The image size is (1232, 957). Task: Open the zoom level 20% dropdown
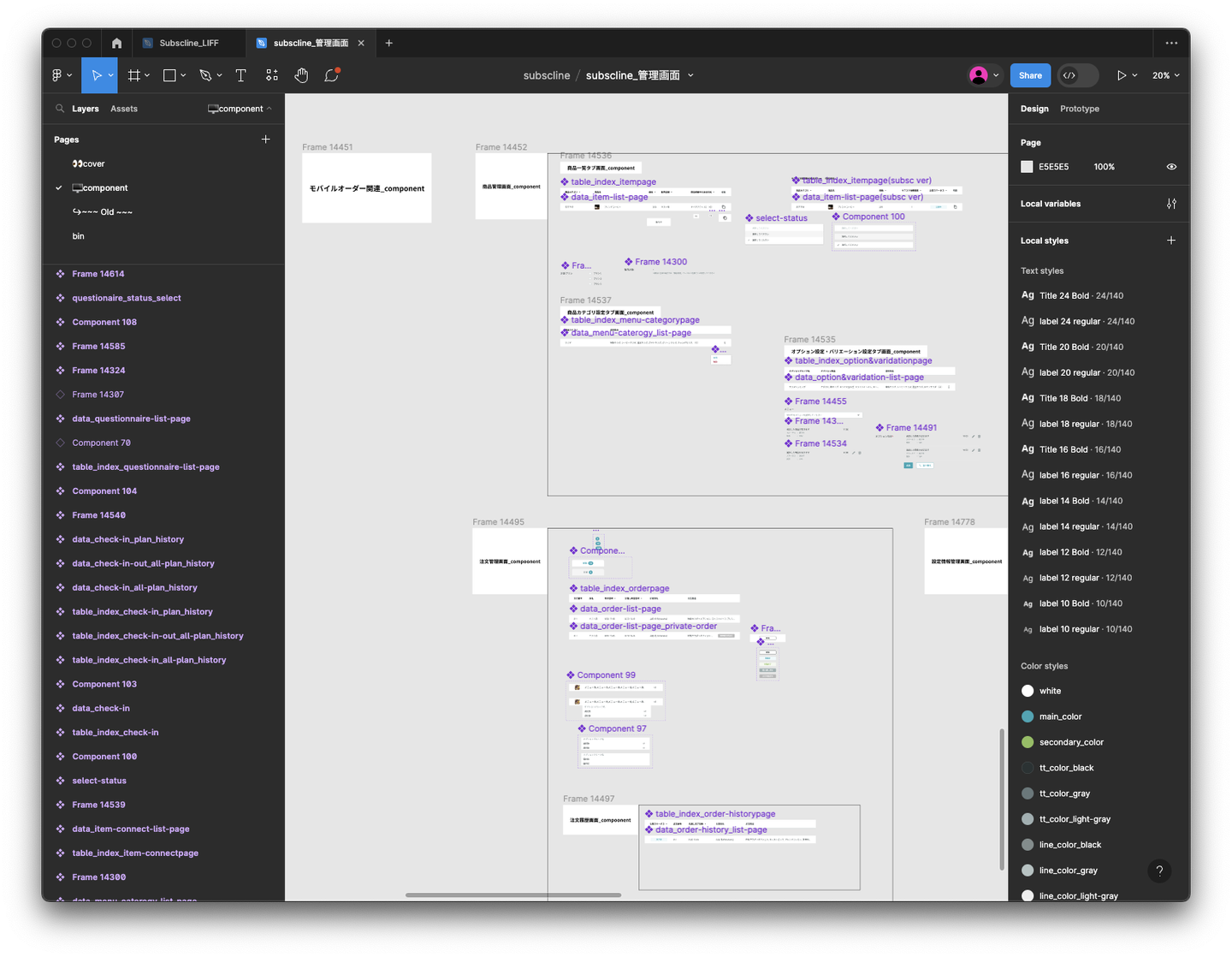coord(1165,75)
